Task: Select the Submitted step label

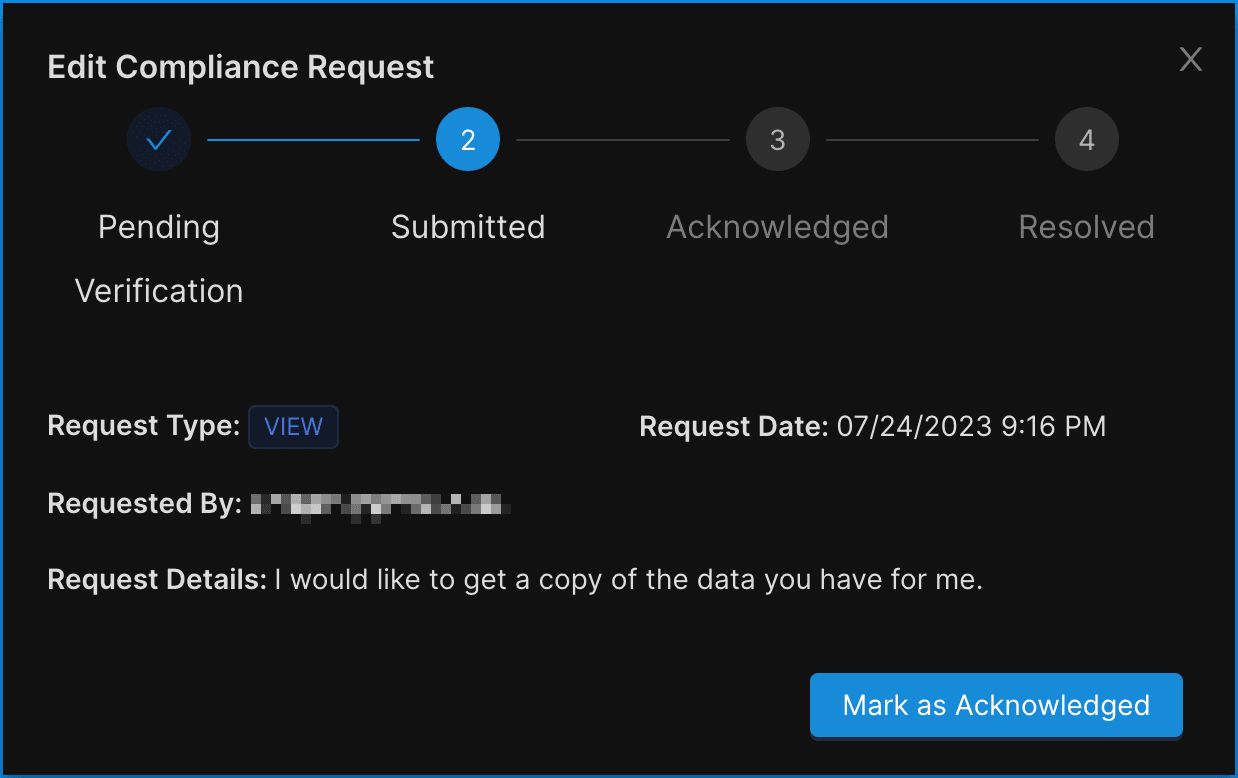Action: tap(468, 227)
